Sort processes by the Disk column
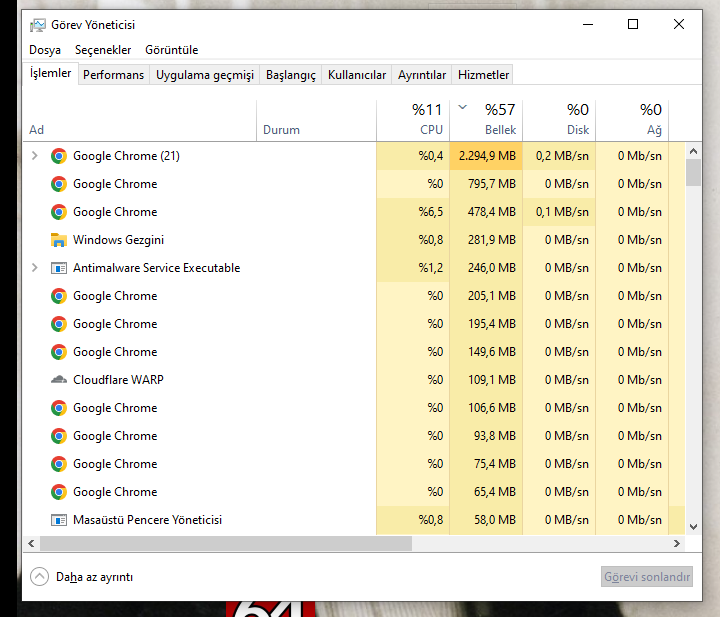 (x=559, y=120)
